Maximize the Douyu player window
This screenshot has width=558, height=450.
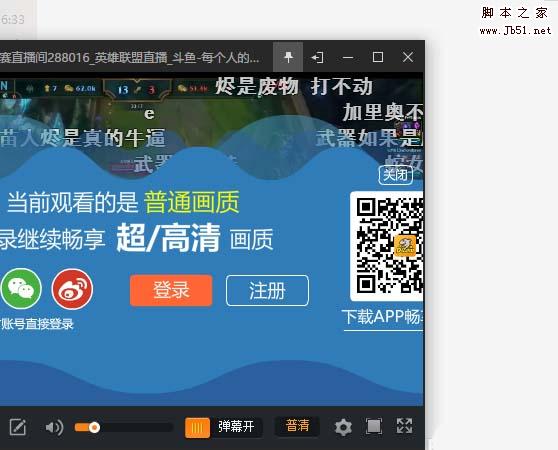(378, 57)
